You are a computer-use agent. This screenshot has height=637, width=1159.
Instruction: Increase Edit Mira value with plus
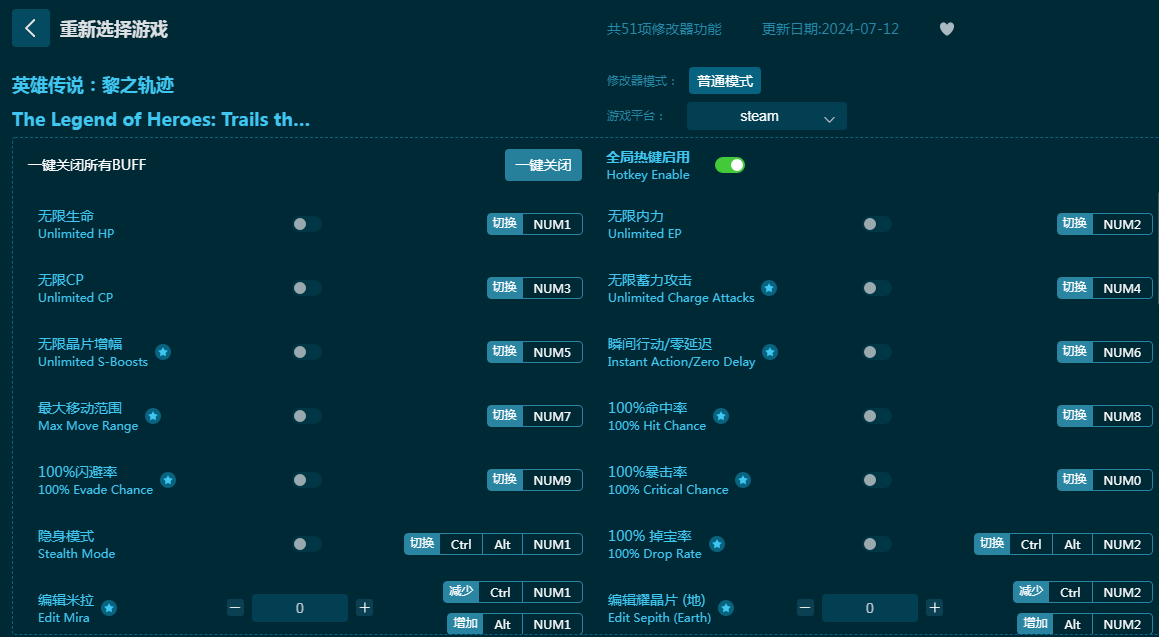364,608
